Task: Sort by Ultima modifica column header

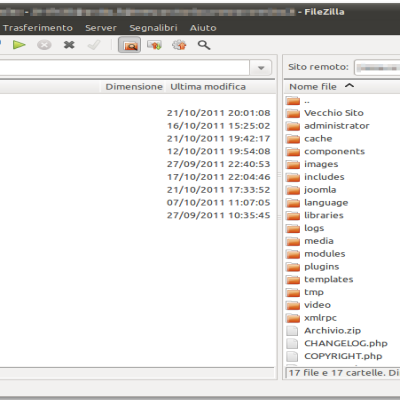Action: [x=208, y=87]
